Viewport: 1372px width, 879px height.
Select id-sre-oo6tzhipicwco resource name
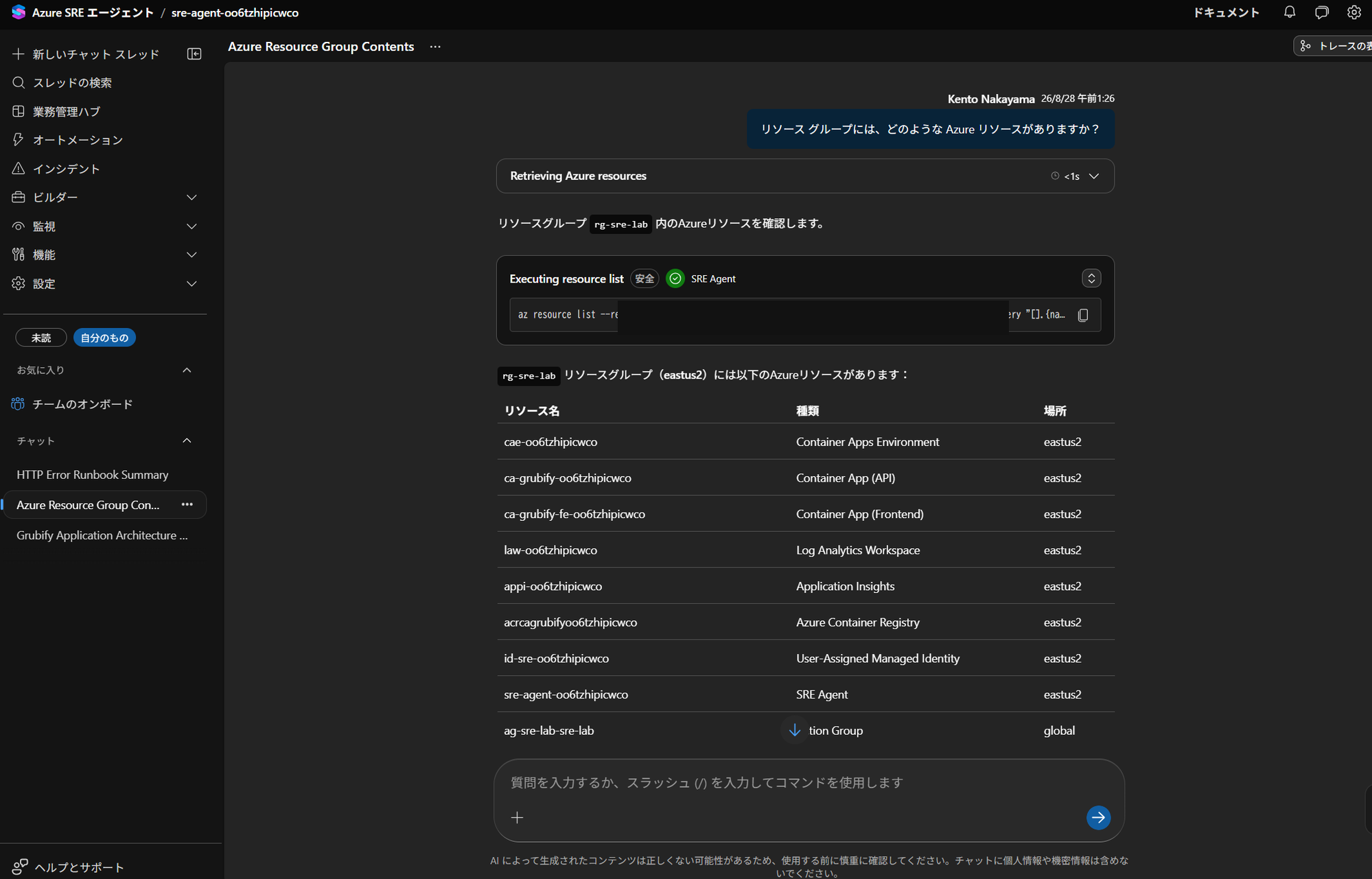[x=556, y=659]
